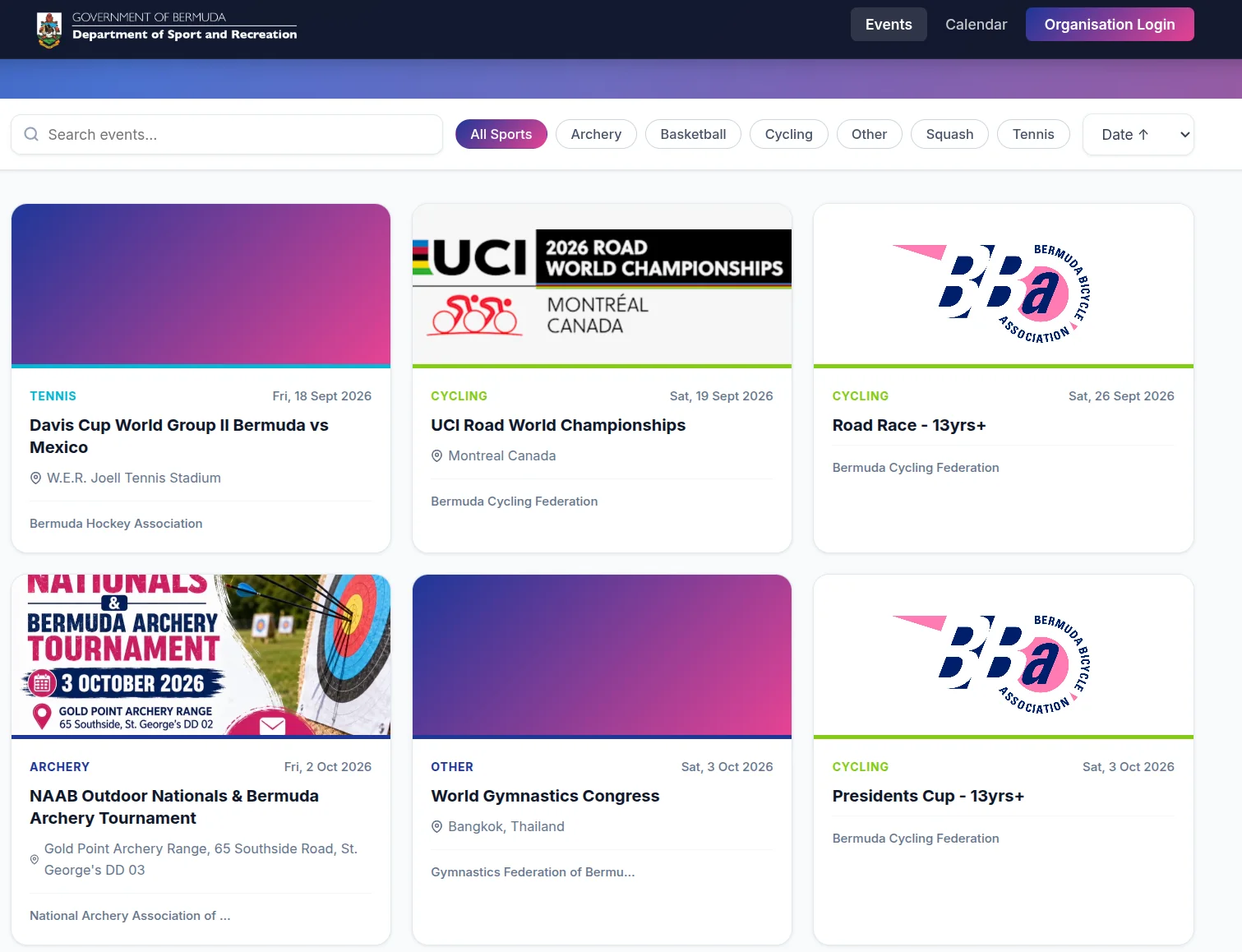
Task: Filter events by Basketball
Action: point(693,134)
